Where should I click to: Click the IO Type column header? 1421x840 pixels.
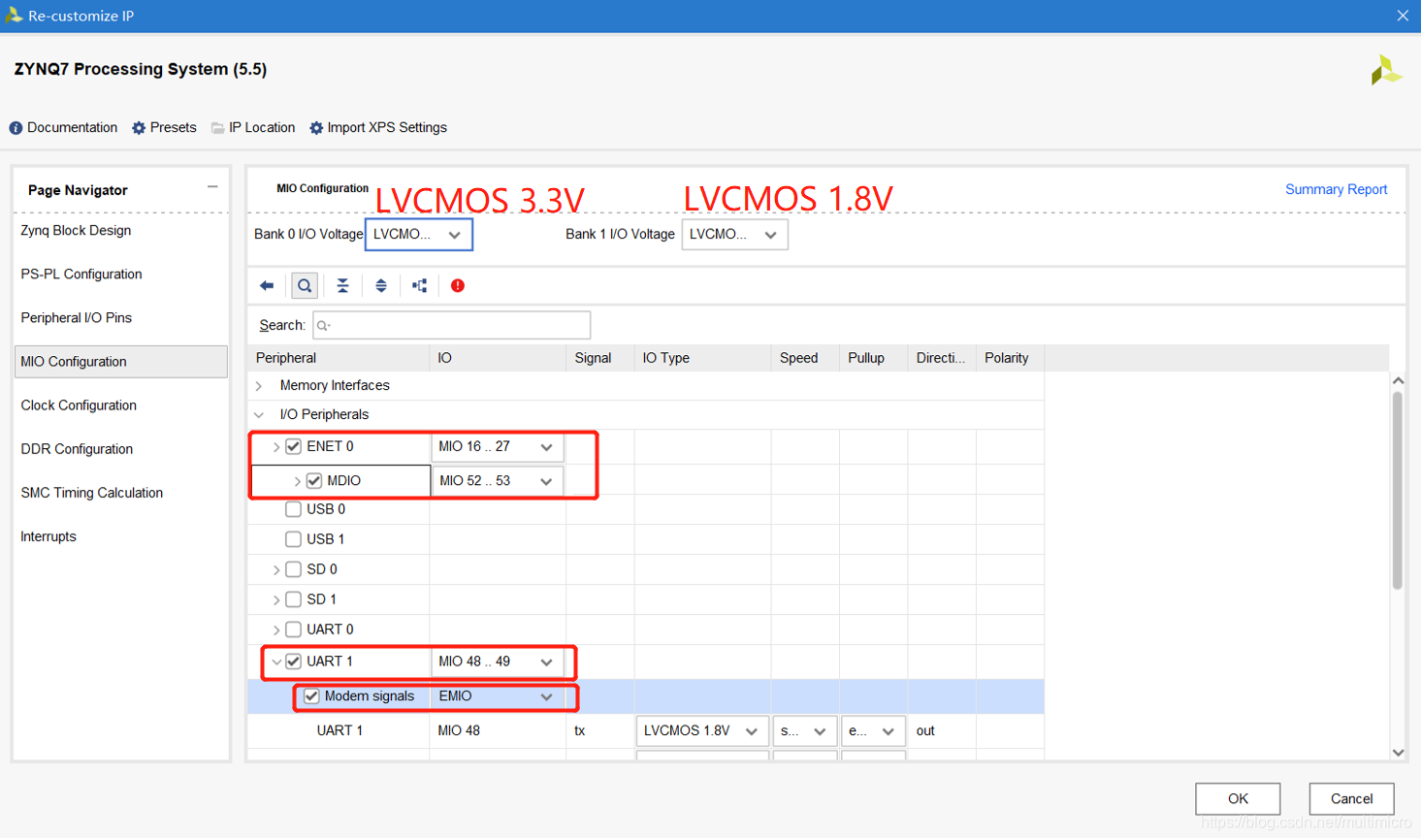703,358
